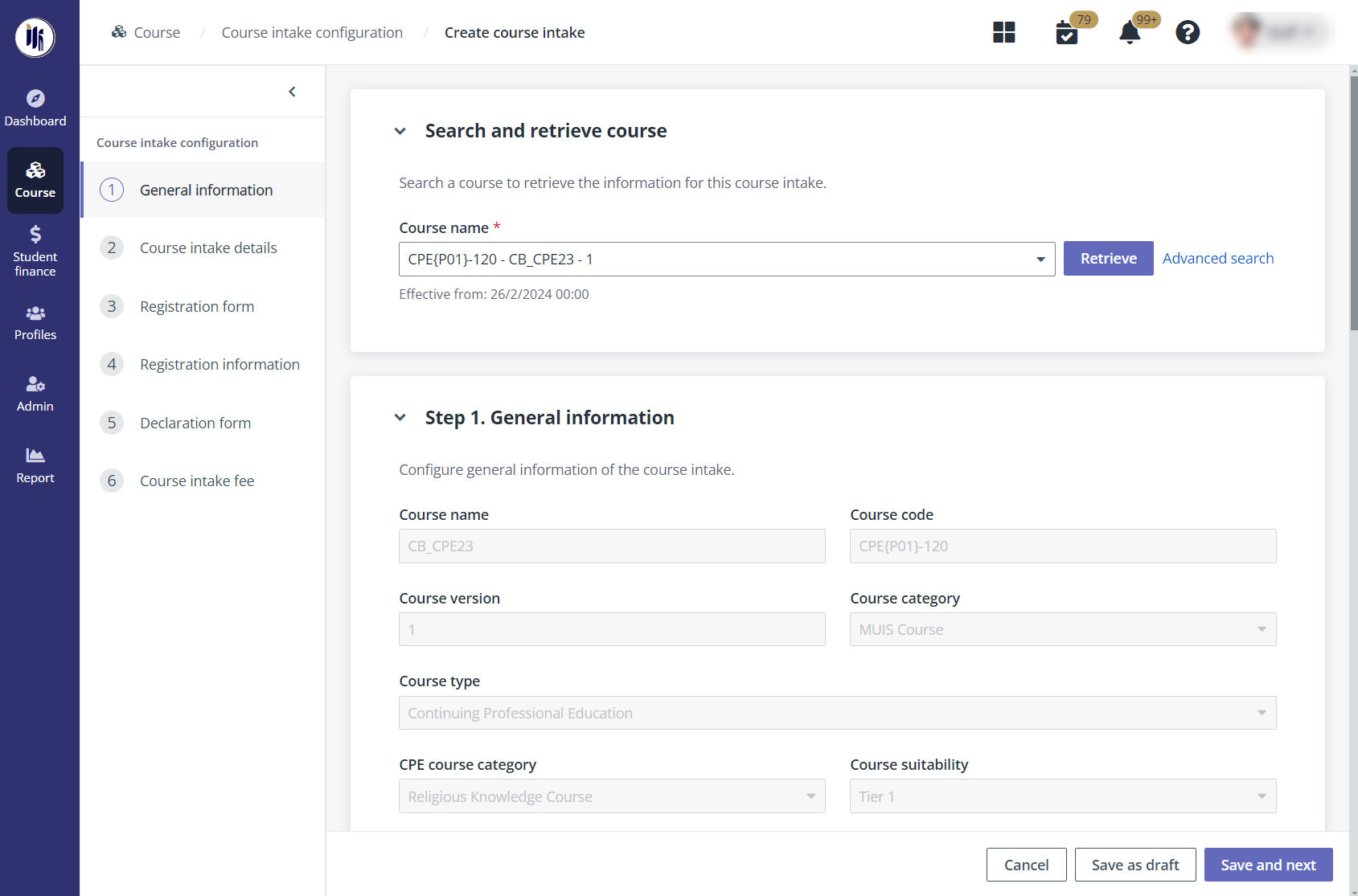Go to General information step
The image size is (1358, 896).
click(203, 190)
